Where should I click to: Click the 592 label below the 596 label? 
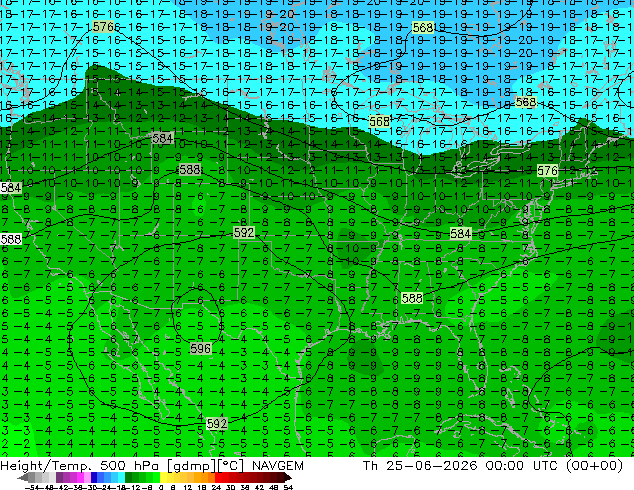click(217, 423)
